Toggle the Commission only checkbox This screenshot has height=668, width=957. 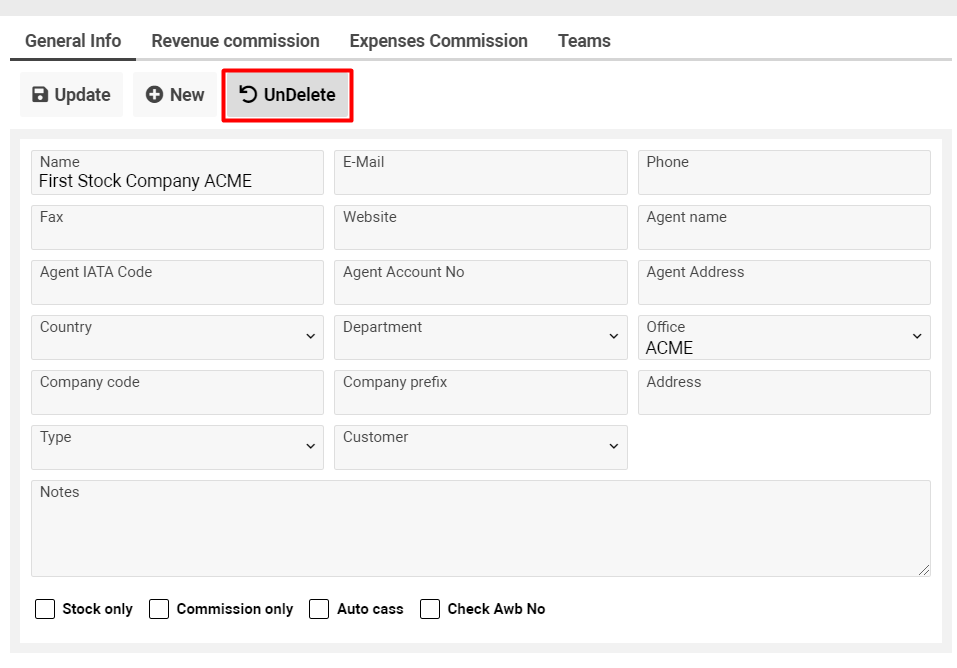click(159, 609)
